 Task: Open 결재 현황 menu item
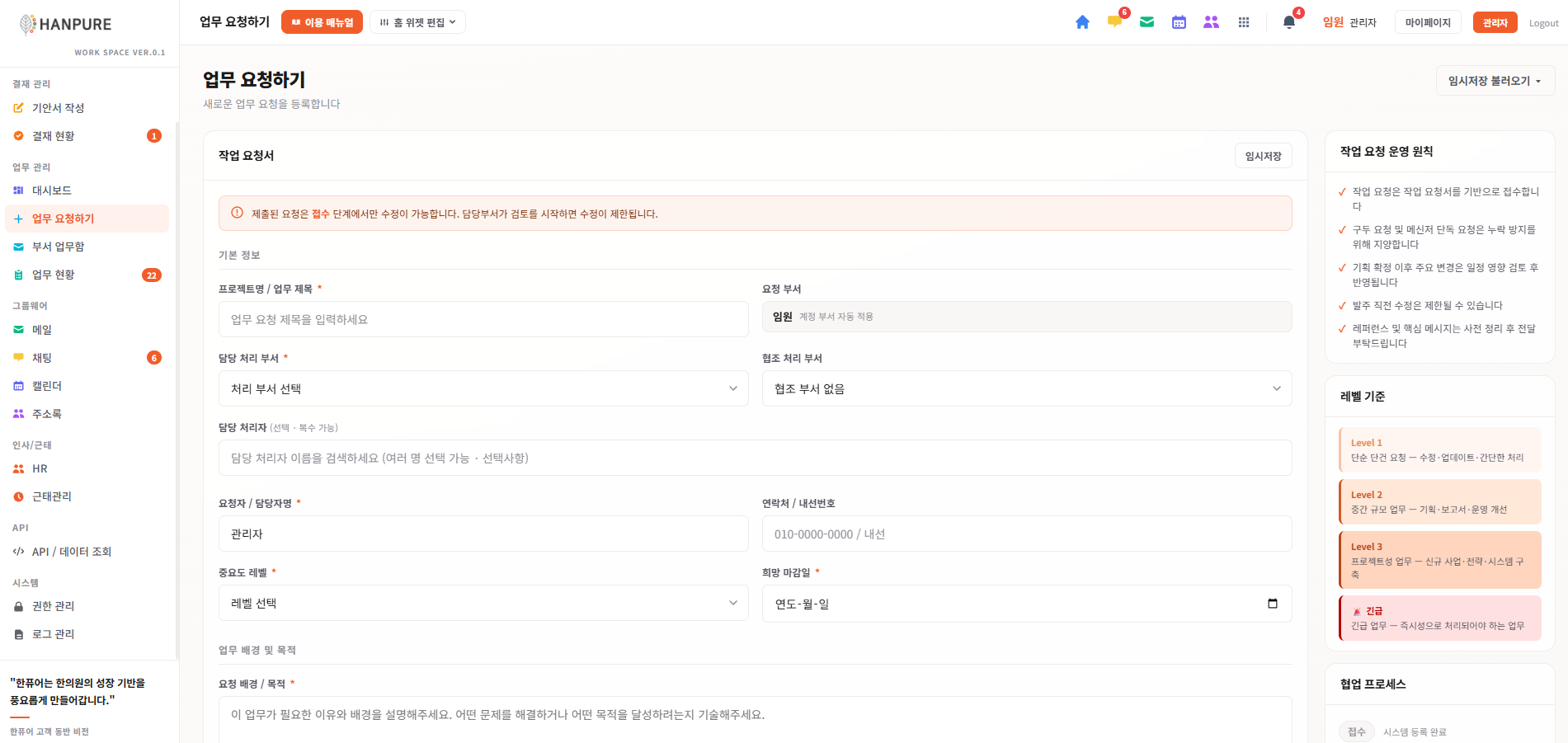(x=87, y=136)
